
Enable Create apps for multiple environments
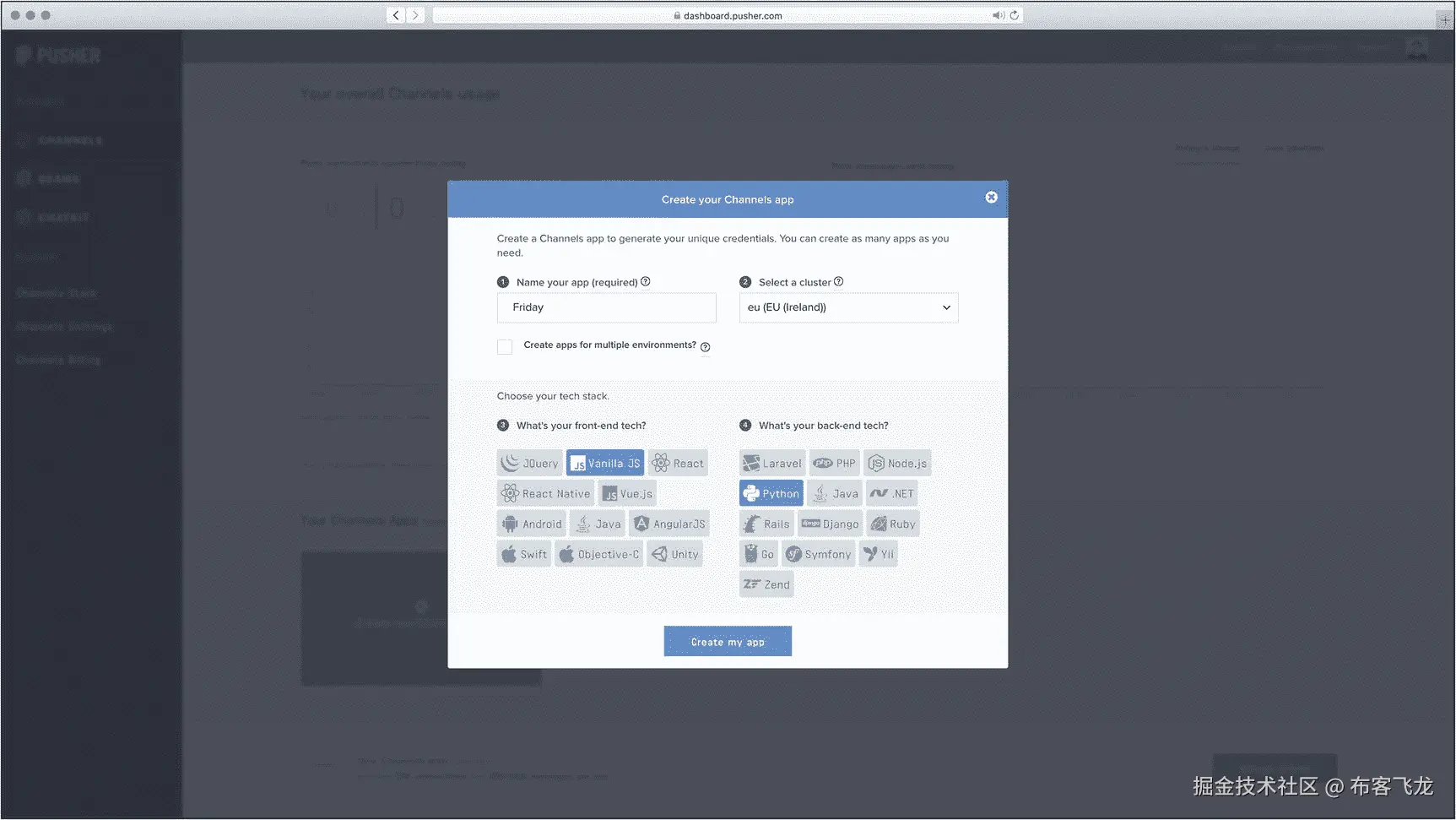[x=505, y=347]
